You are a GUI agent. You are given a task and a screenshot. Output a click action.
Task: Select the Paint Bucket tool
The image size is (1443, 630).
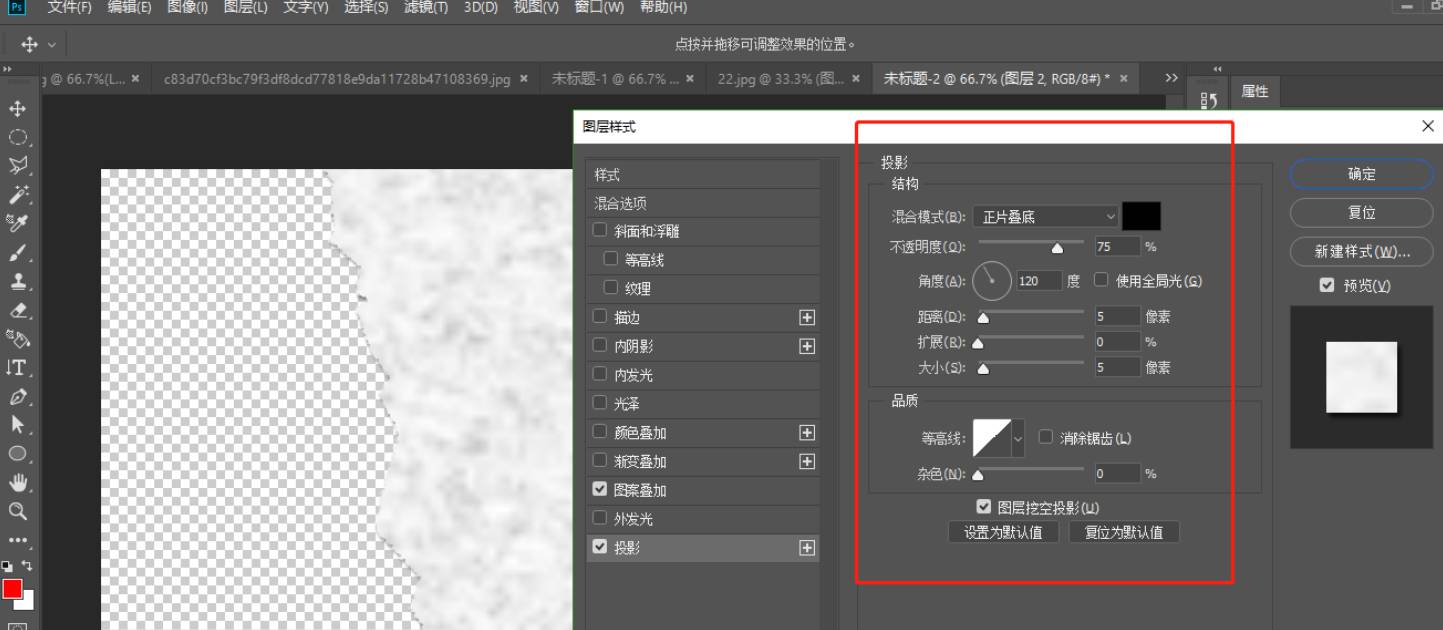point(17,338)
